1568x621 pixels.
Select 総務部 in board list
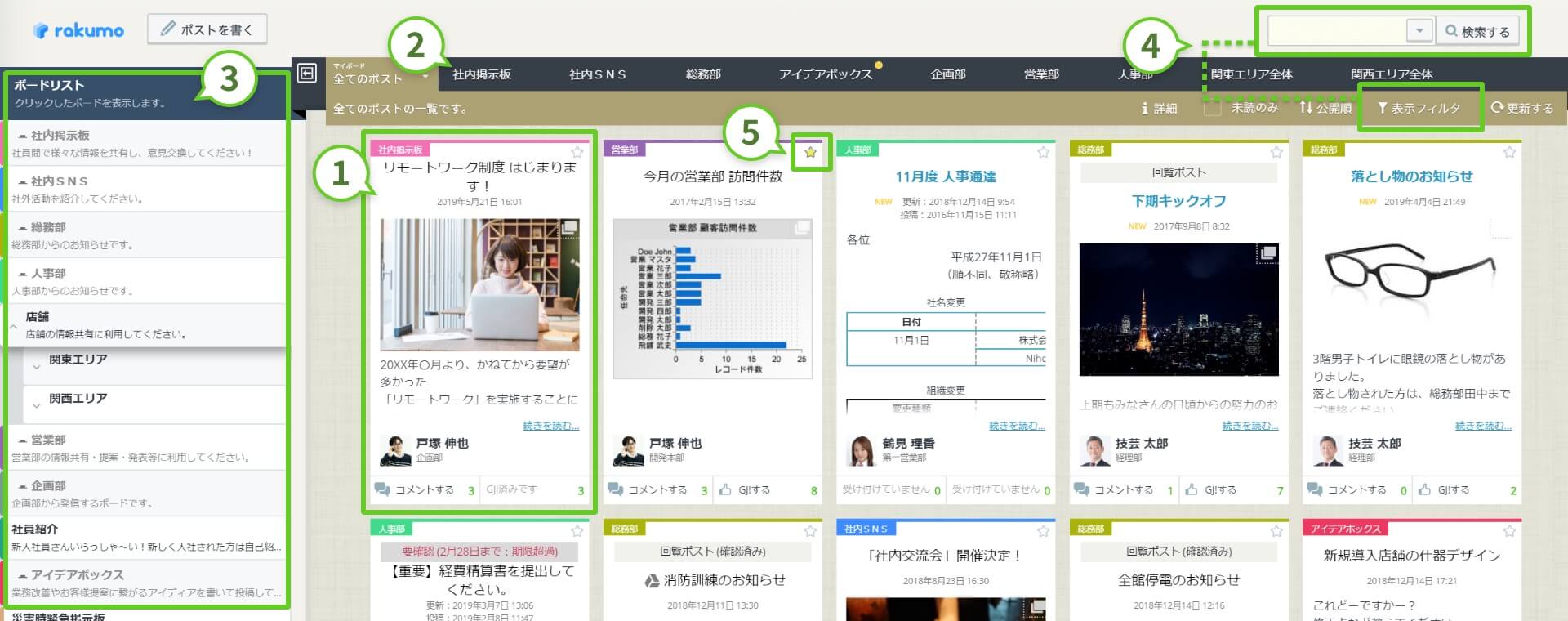(x=145, y=235)
